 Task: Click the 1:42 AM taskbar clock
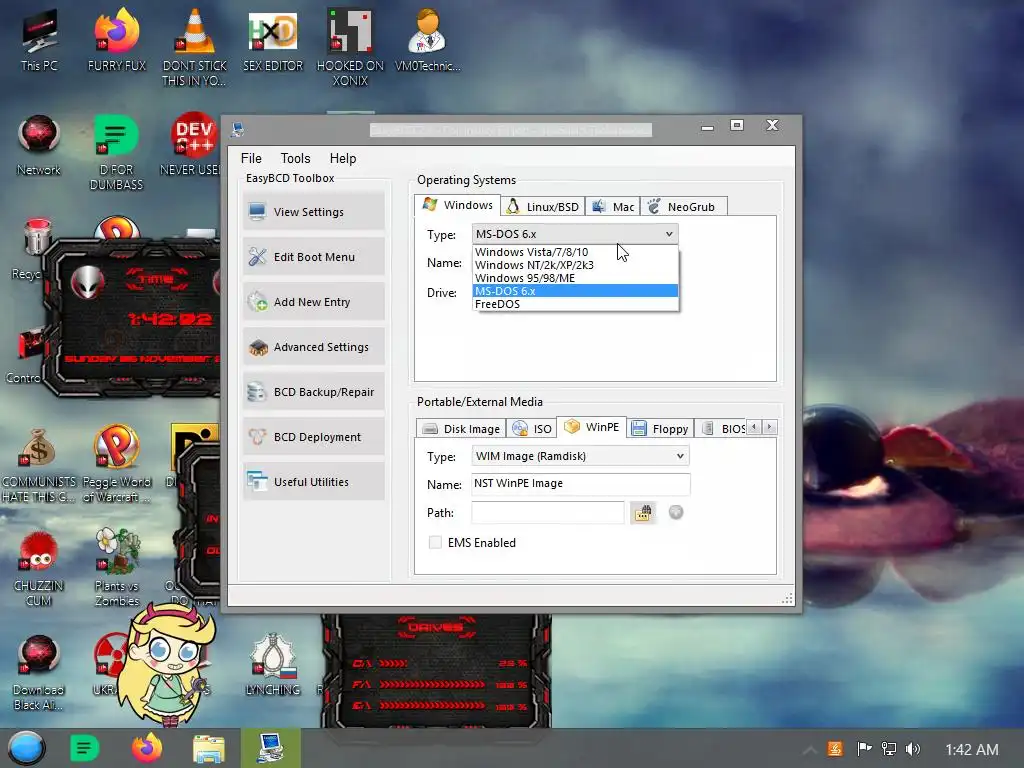point(972,749)
